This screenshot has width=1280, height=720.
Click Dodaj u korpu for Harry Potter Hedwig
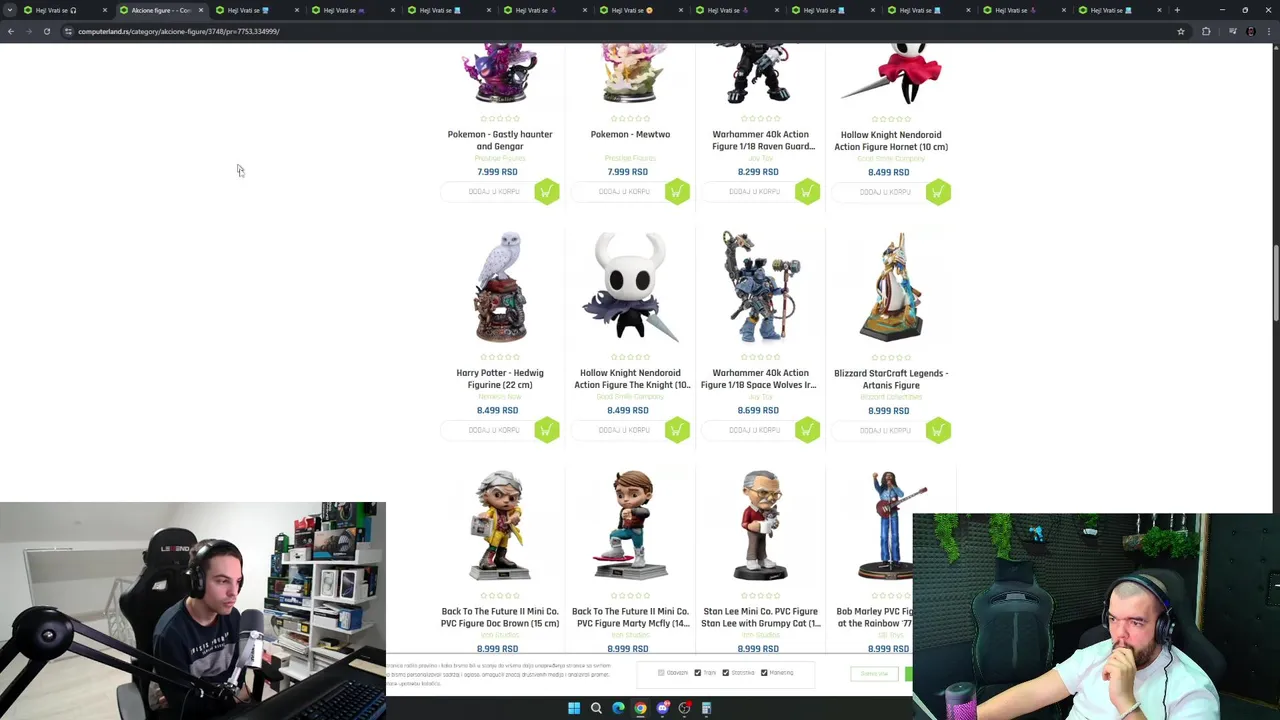(494, 430)
